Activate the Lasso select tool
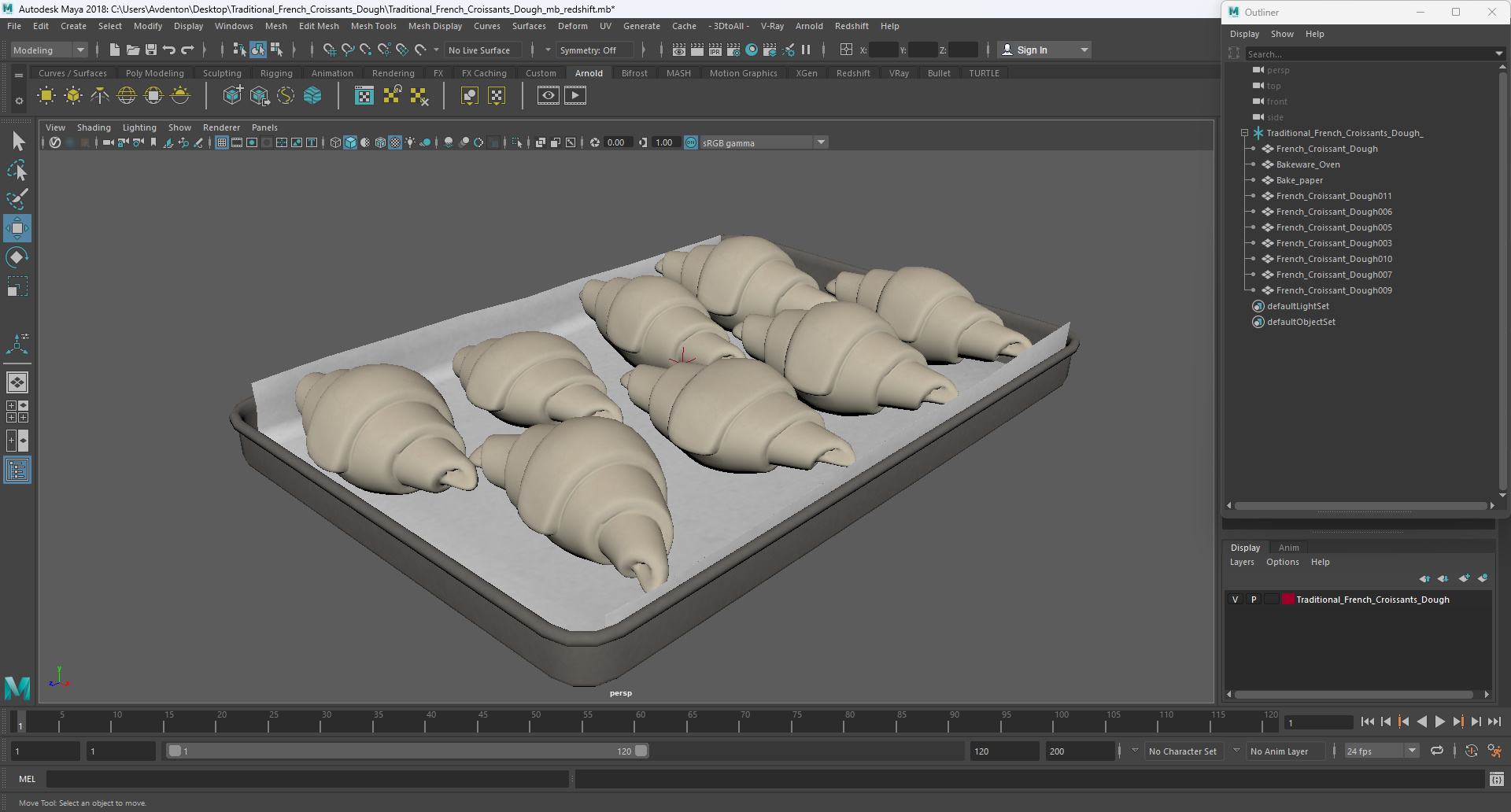1511x812 pixels. [17, 170]
